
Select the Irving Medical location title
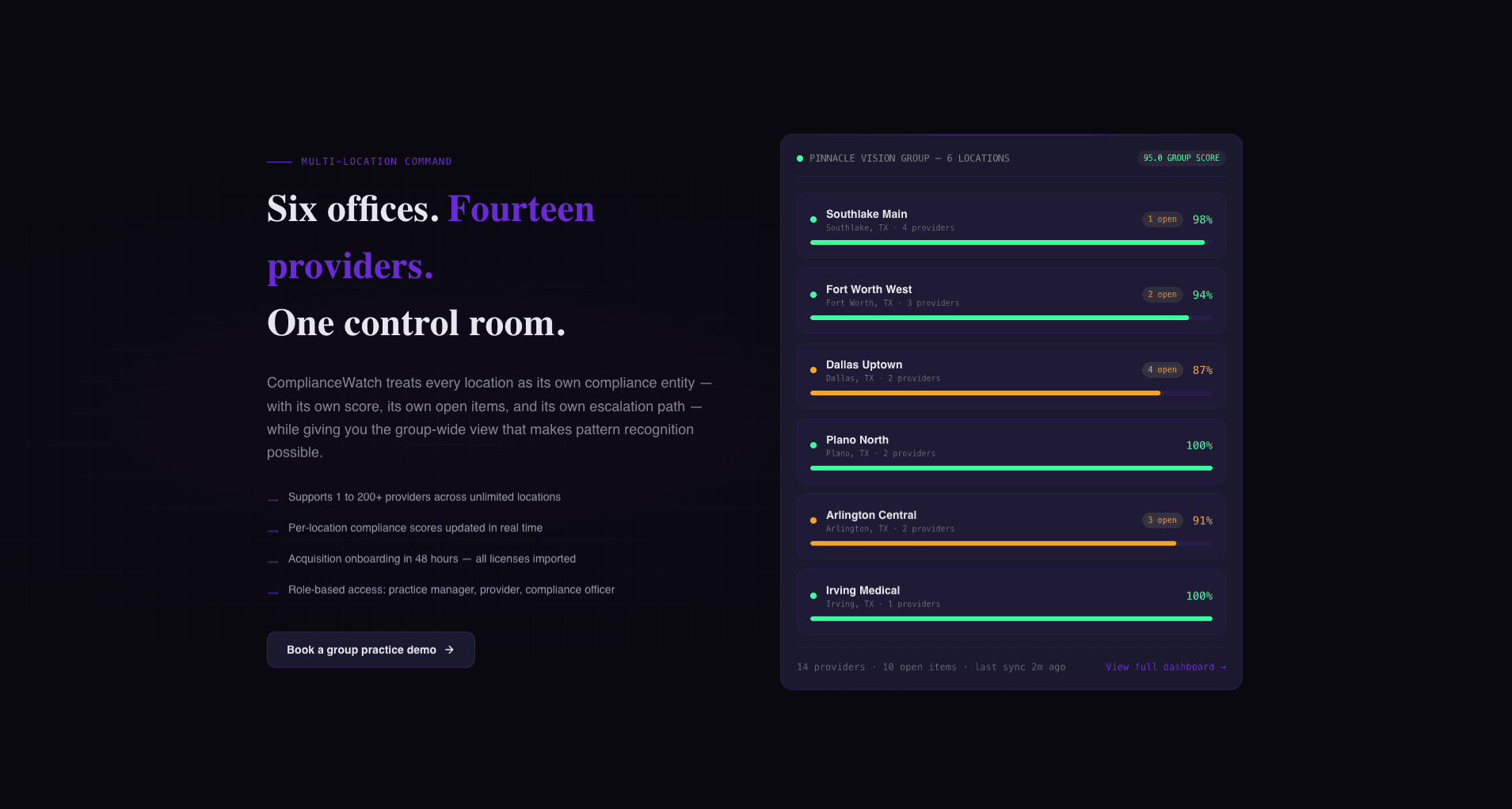pyautogui.click(x=863, y=590)
